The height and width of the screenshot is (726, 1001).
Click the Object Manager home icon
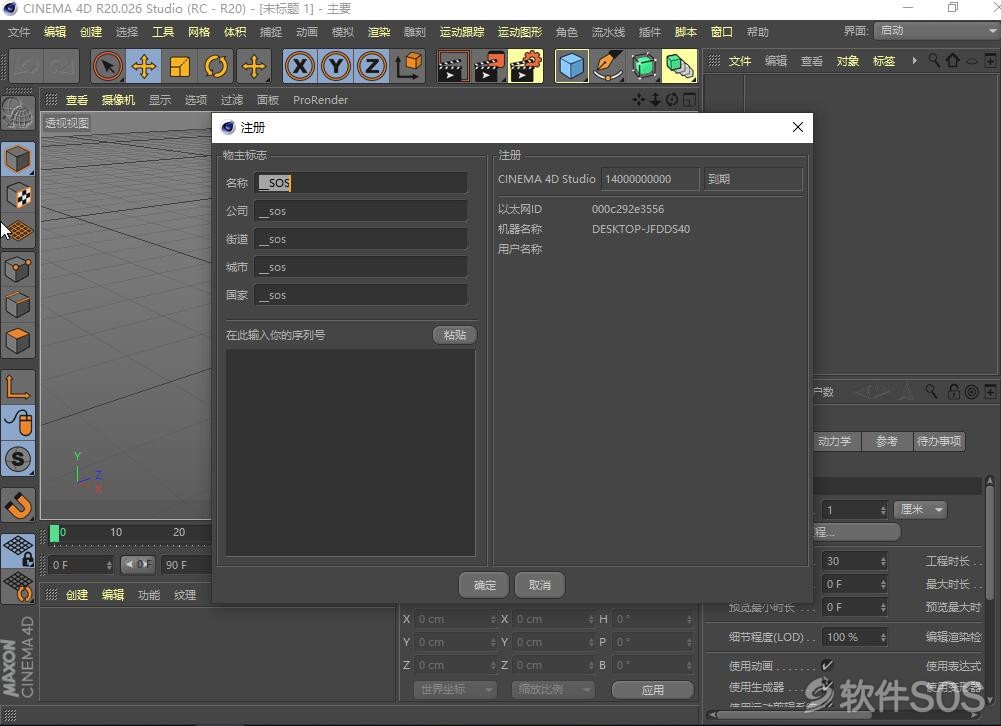coord(953,61)
